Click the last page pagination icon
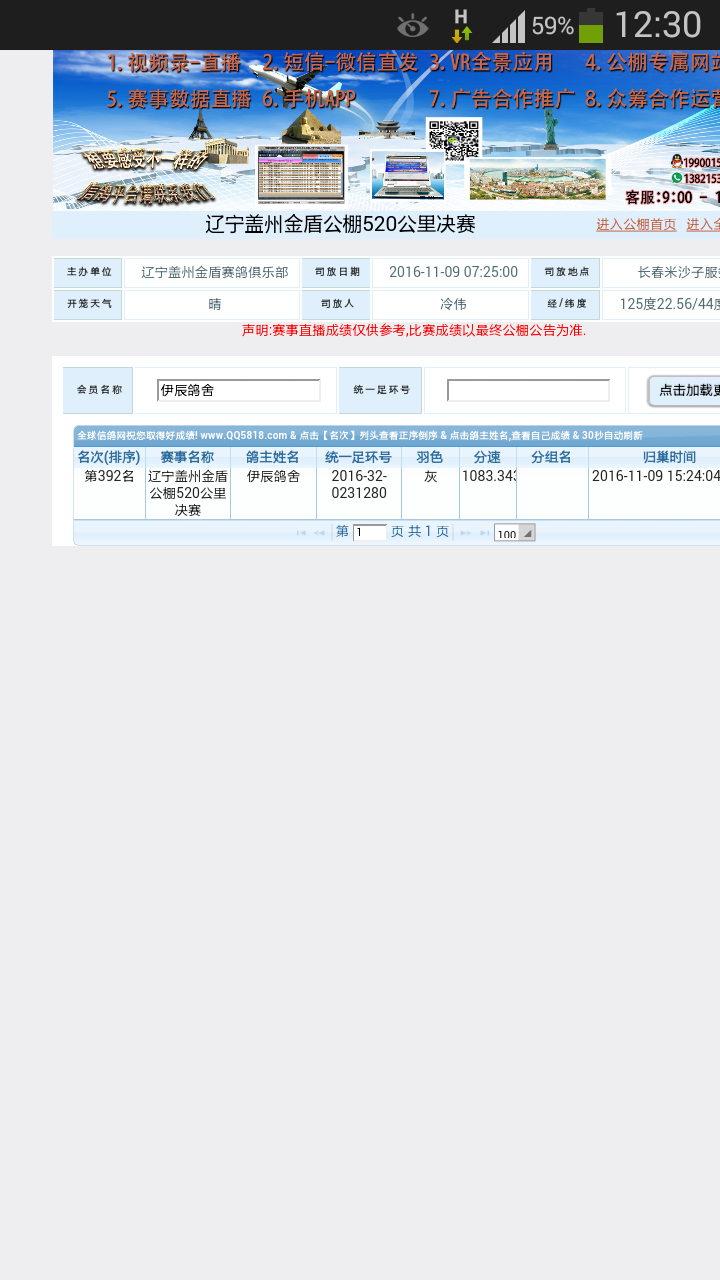 pyautogui.click(x=484, y=533)
